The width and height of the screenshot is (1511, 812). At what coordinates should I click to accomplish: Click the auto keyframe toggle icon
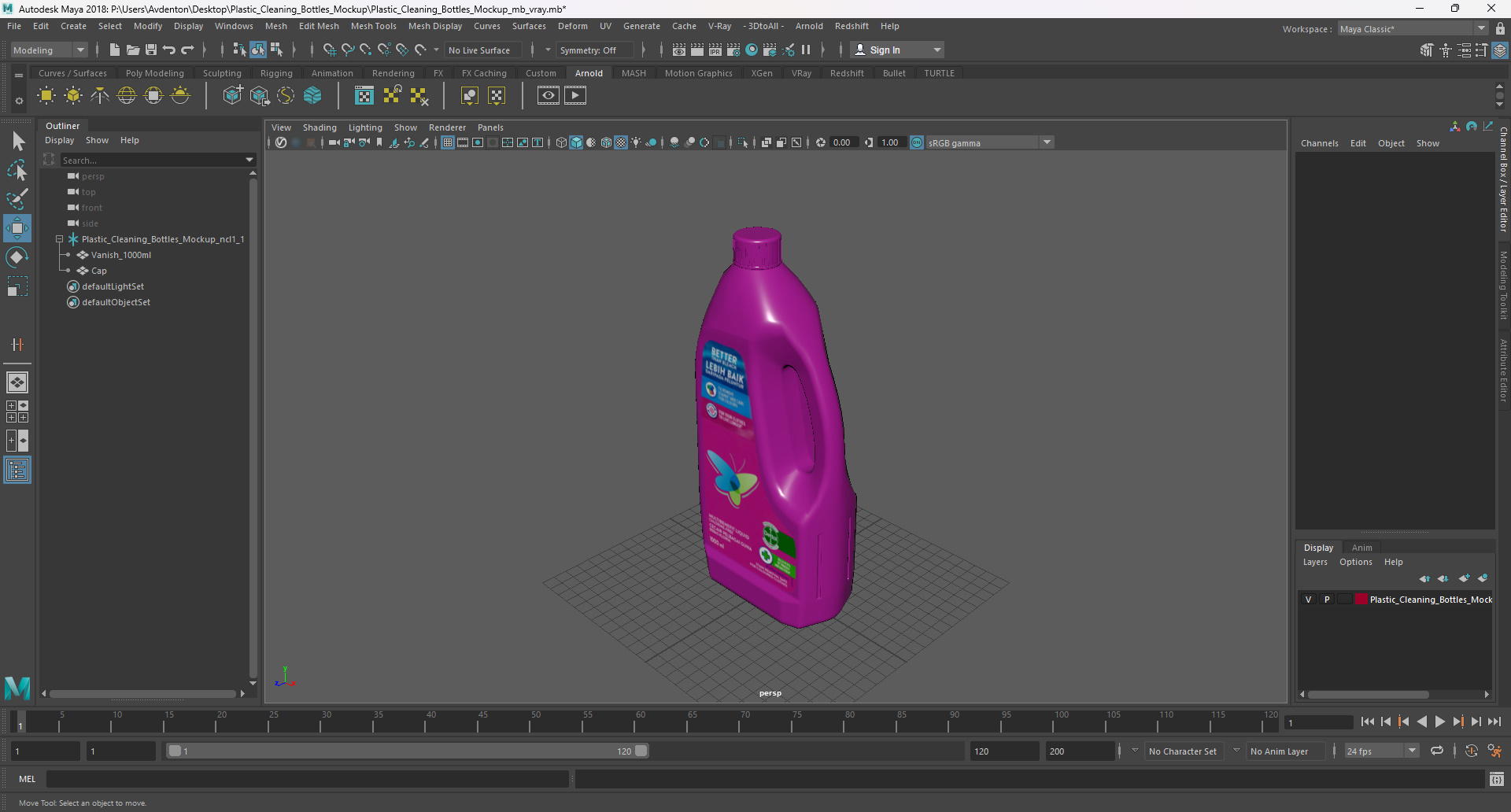1472,751
